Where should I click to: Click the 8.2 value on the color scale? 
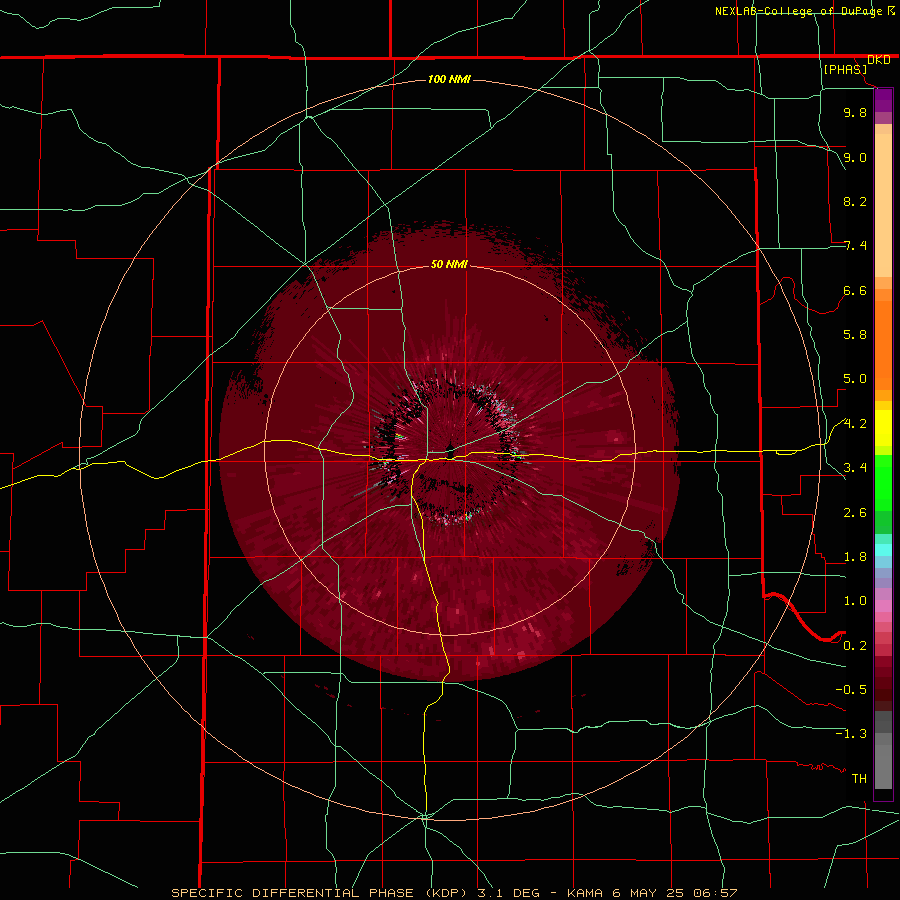[x=855, y=201]
